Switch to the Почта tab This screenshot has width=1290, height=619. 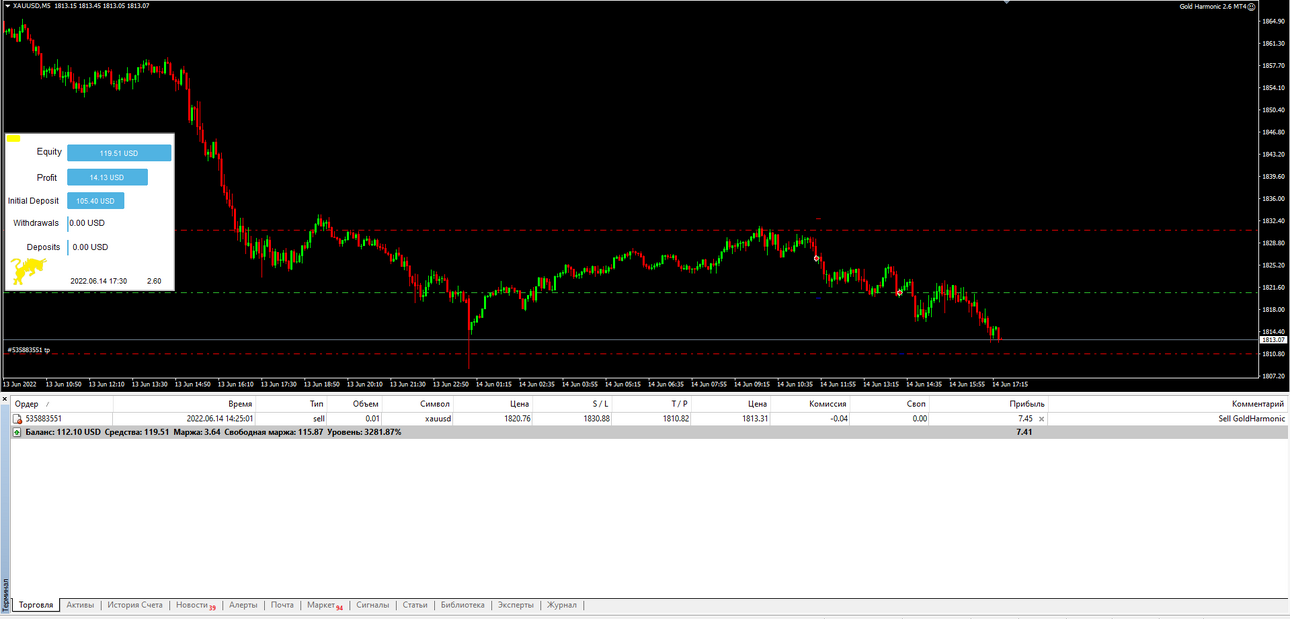point(282,605)
